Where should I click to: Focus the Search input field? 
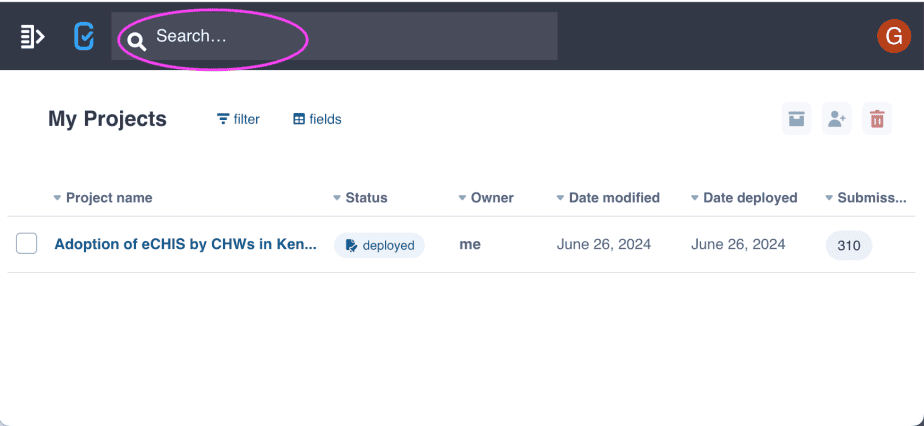(334, 36)
